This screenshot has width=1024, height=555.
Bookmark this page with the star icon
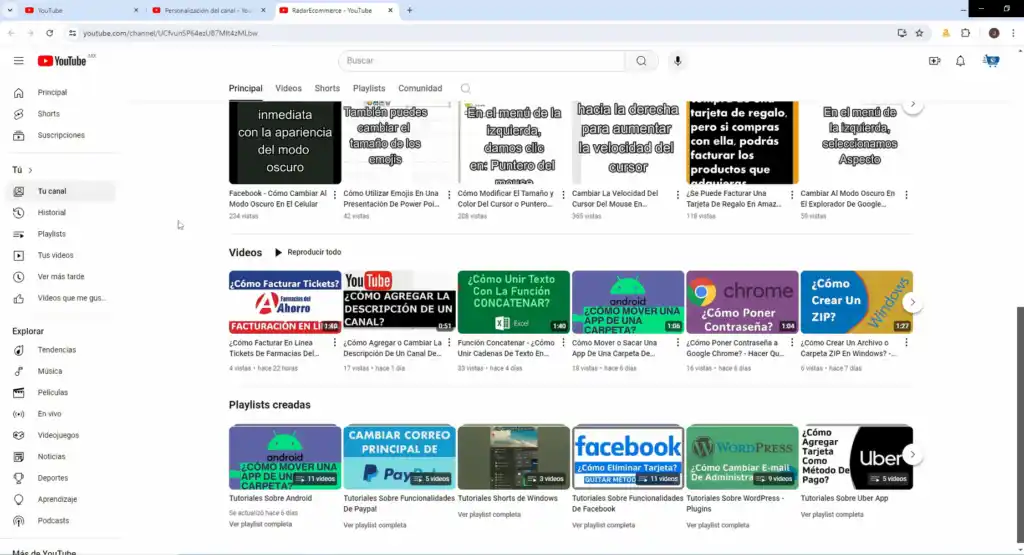coord(920,33)
